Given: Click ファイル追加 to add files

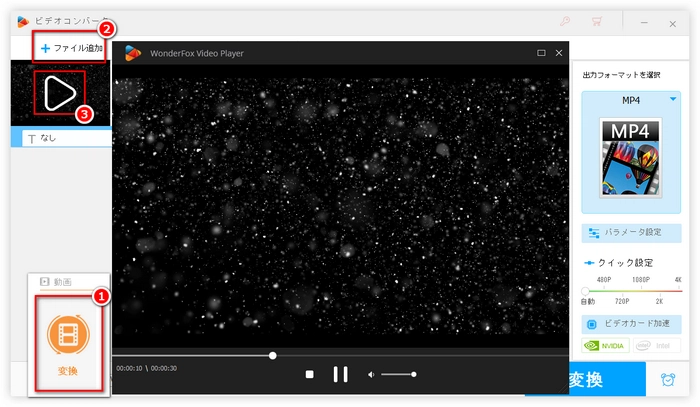Looking at the screenshot, I should click(70, 48).
